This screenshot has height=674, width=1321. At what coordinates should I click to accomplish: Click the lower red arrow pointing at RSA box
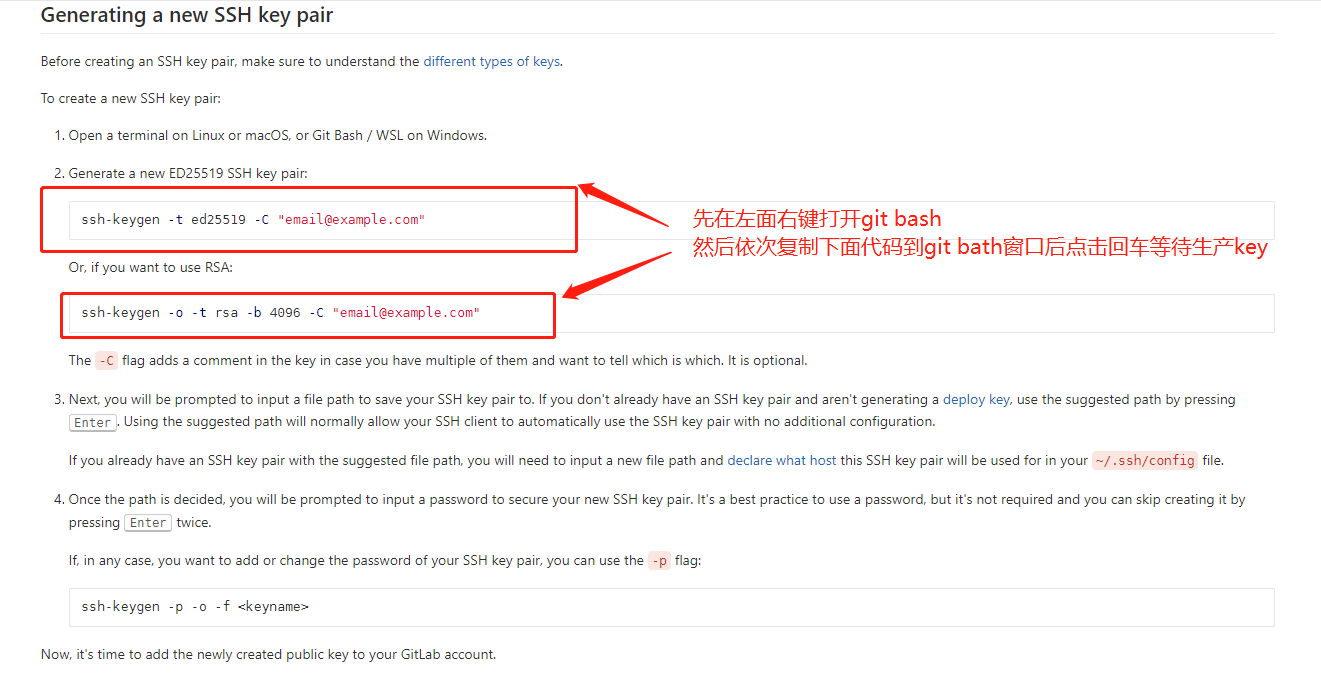click(615, 273)
